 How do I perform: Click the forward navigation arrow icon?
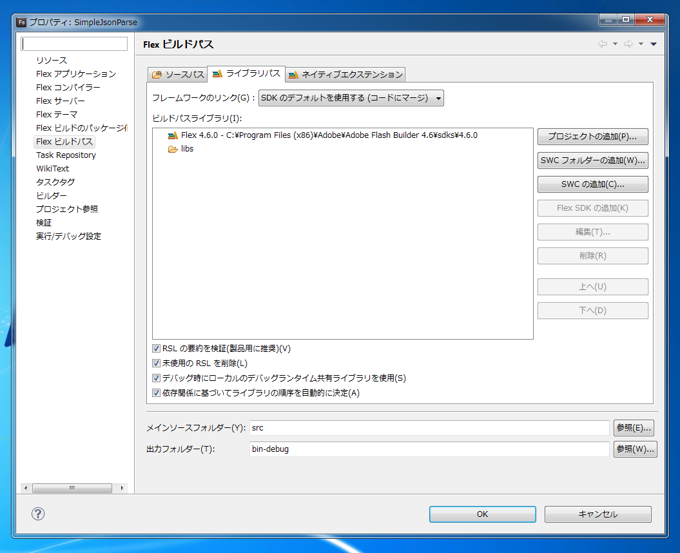(x=628, y=44)
